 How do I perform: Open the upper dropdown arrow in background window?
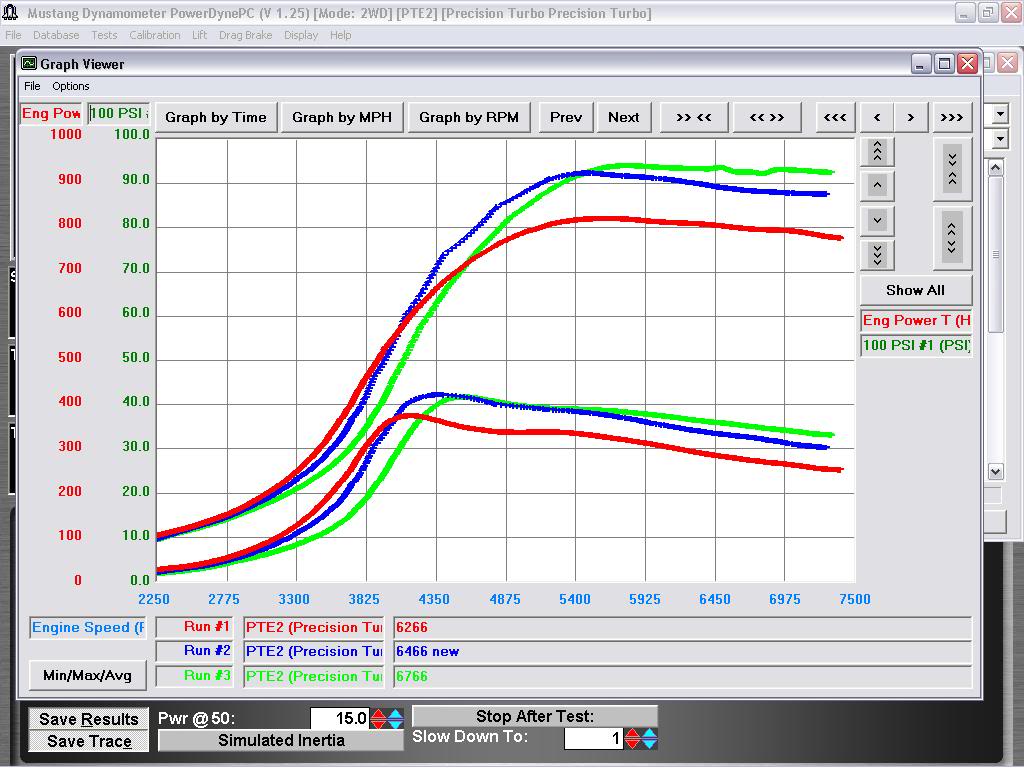(x=1000, y=114)
